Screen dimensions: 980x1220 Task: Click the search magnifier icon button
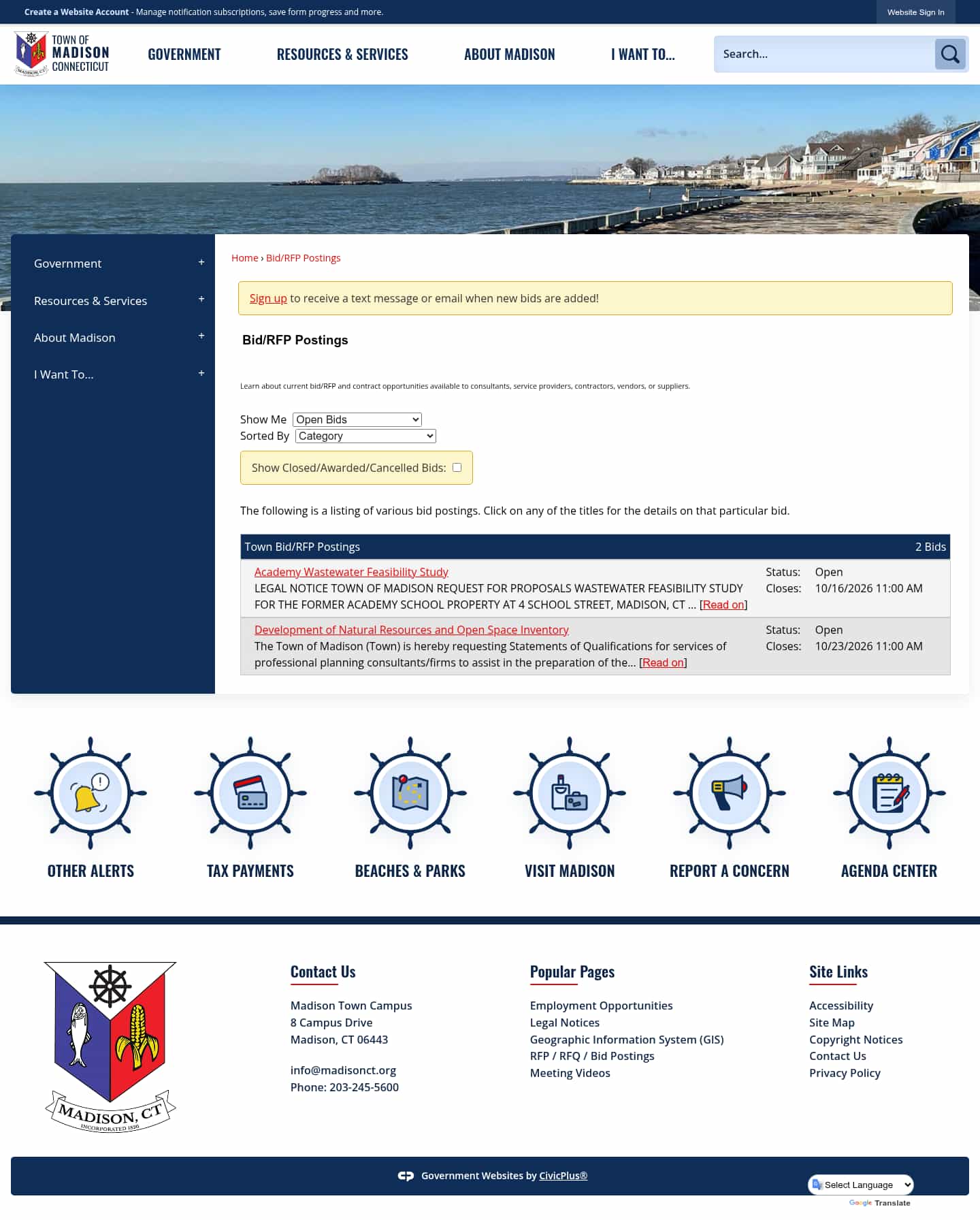click(x=950, y=54)
